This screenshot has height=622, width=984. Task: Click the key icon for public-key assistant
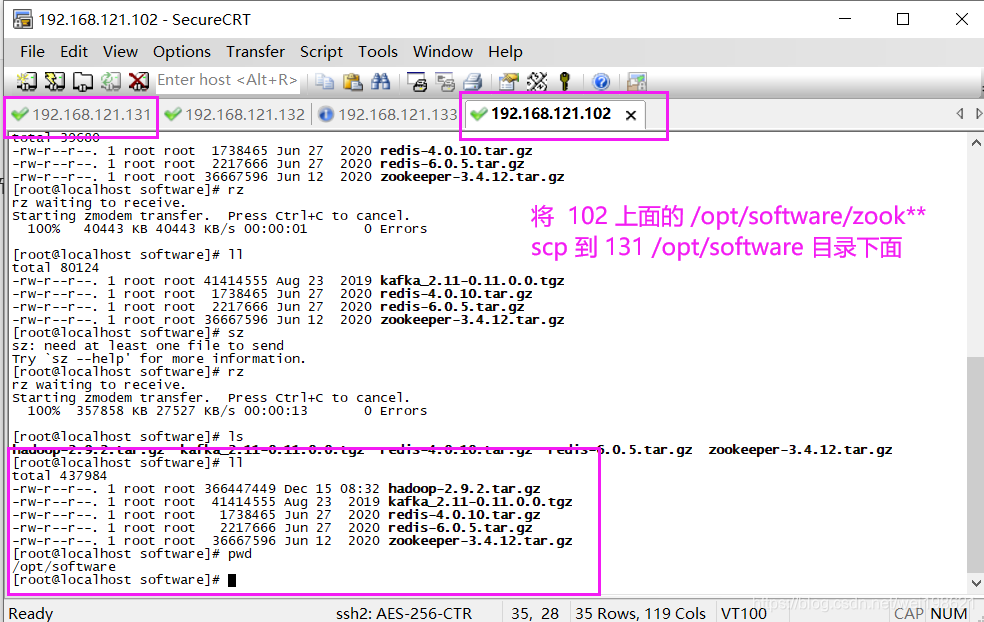pyautogui.click(x=565, y=81)
